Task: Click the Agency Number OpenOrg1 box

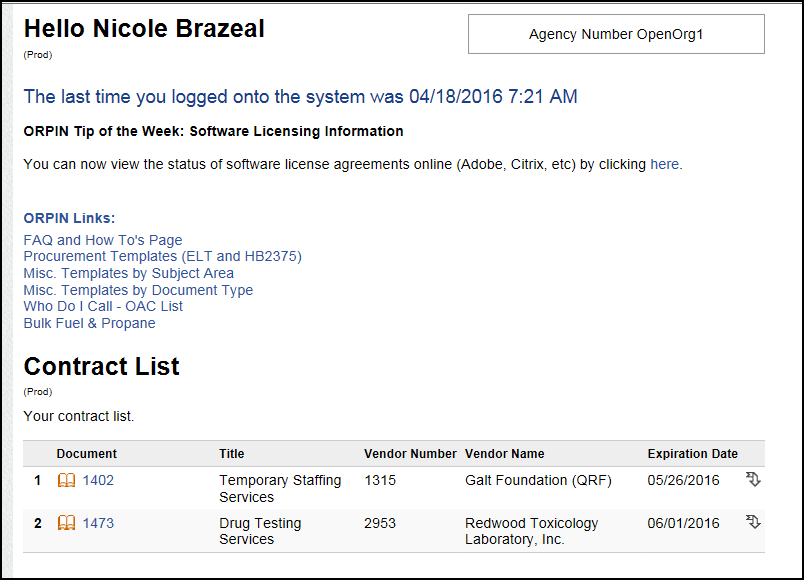Action: coord(616,34)
